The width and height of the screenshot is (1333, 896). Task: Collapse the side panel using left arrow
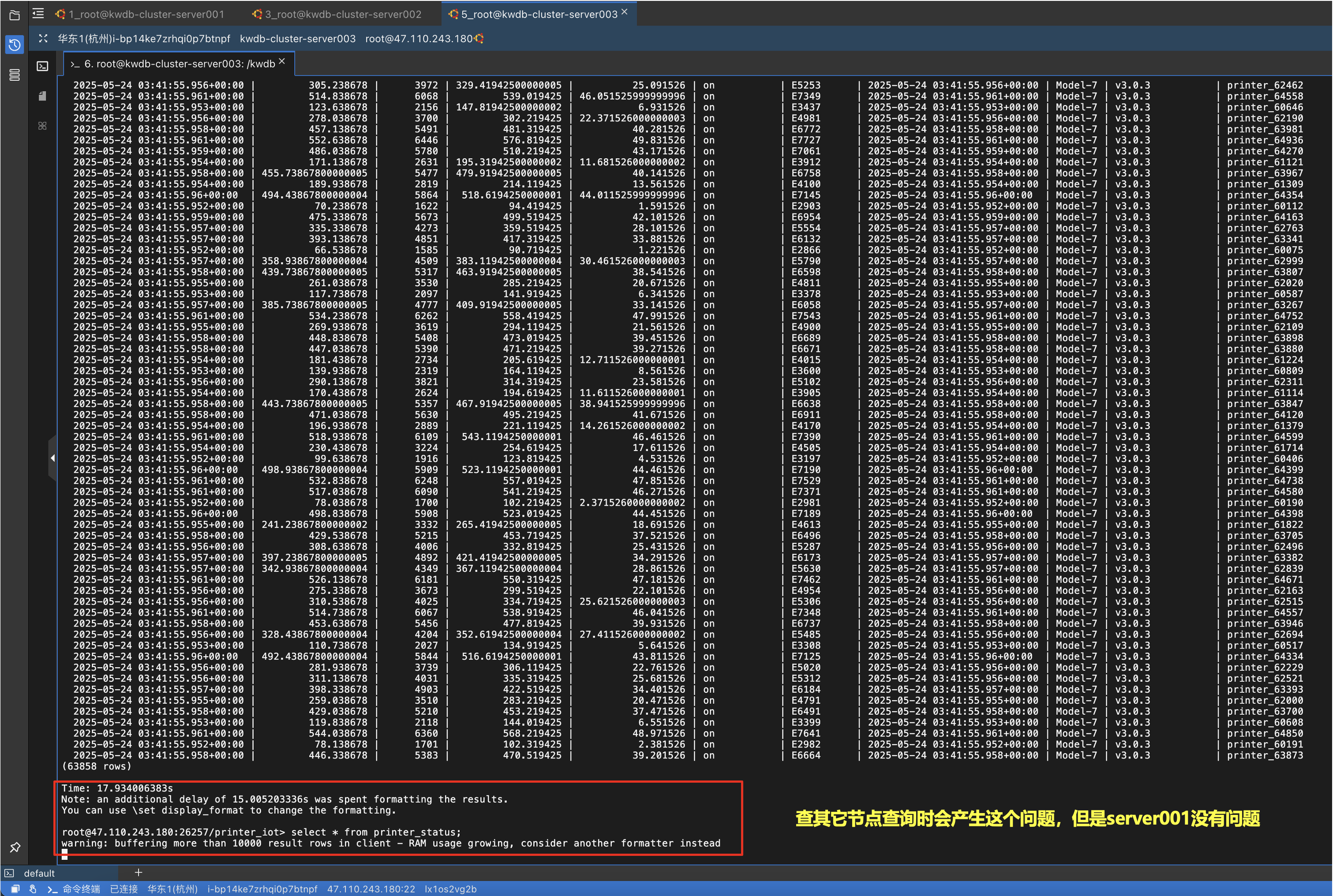tap(52, 458)
